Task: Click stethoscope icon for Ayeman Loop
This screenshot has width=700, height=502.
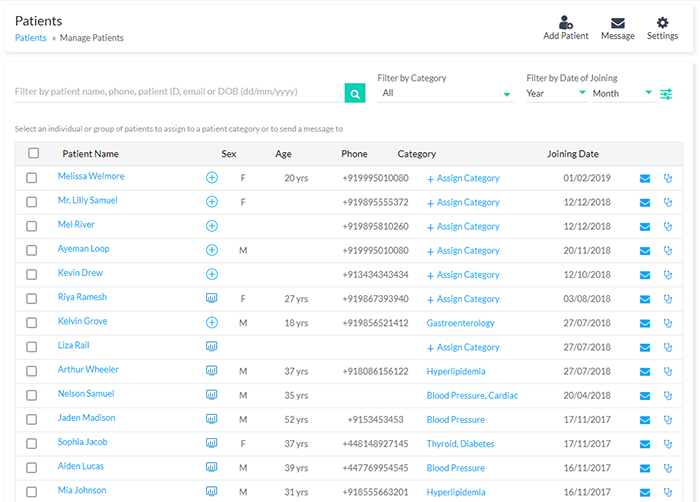Action: click(x=668, y=251)
